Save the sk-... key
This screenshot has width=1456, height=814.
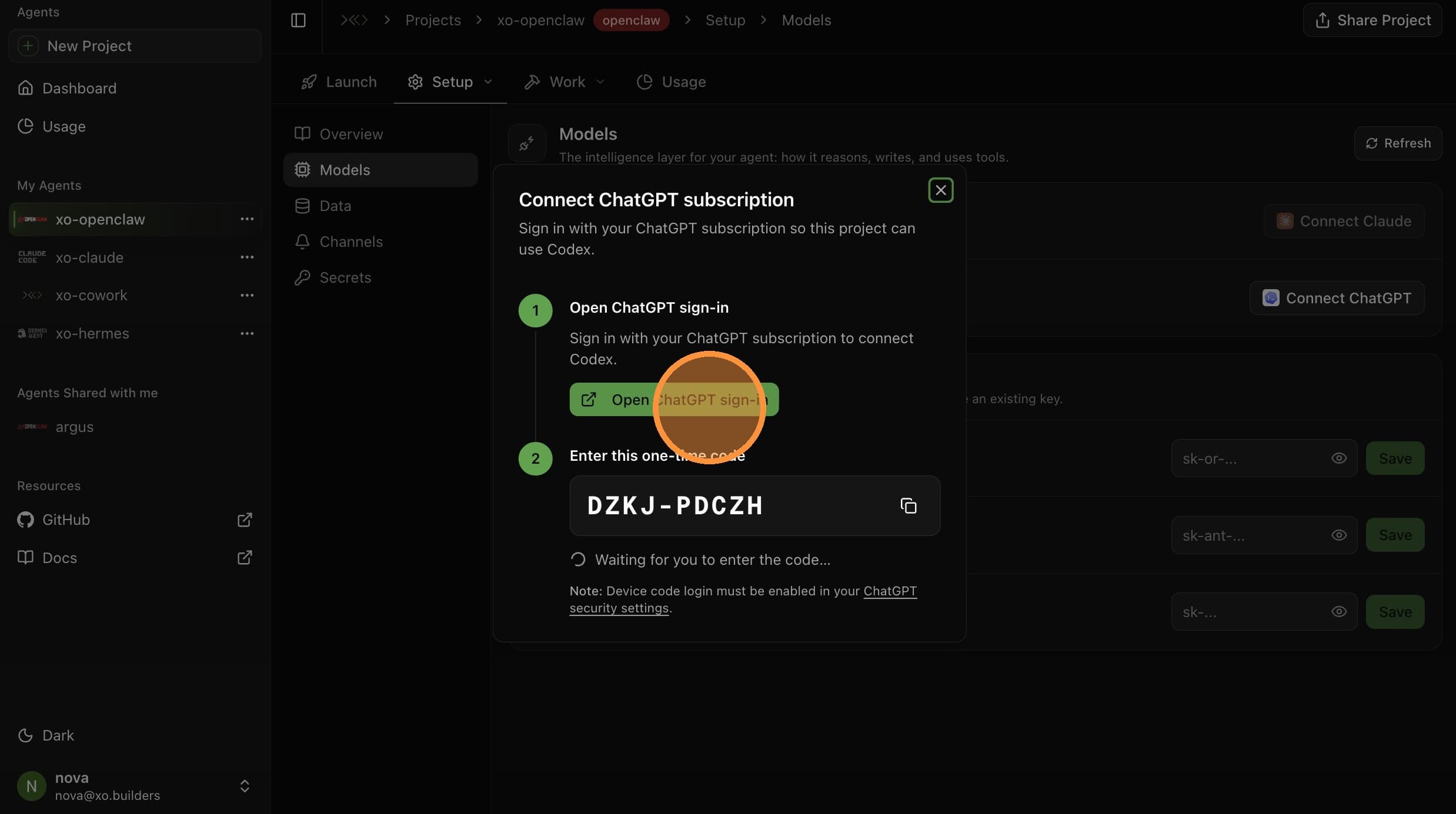tap(1395, 612)
